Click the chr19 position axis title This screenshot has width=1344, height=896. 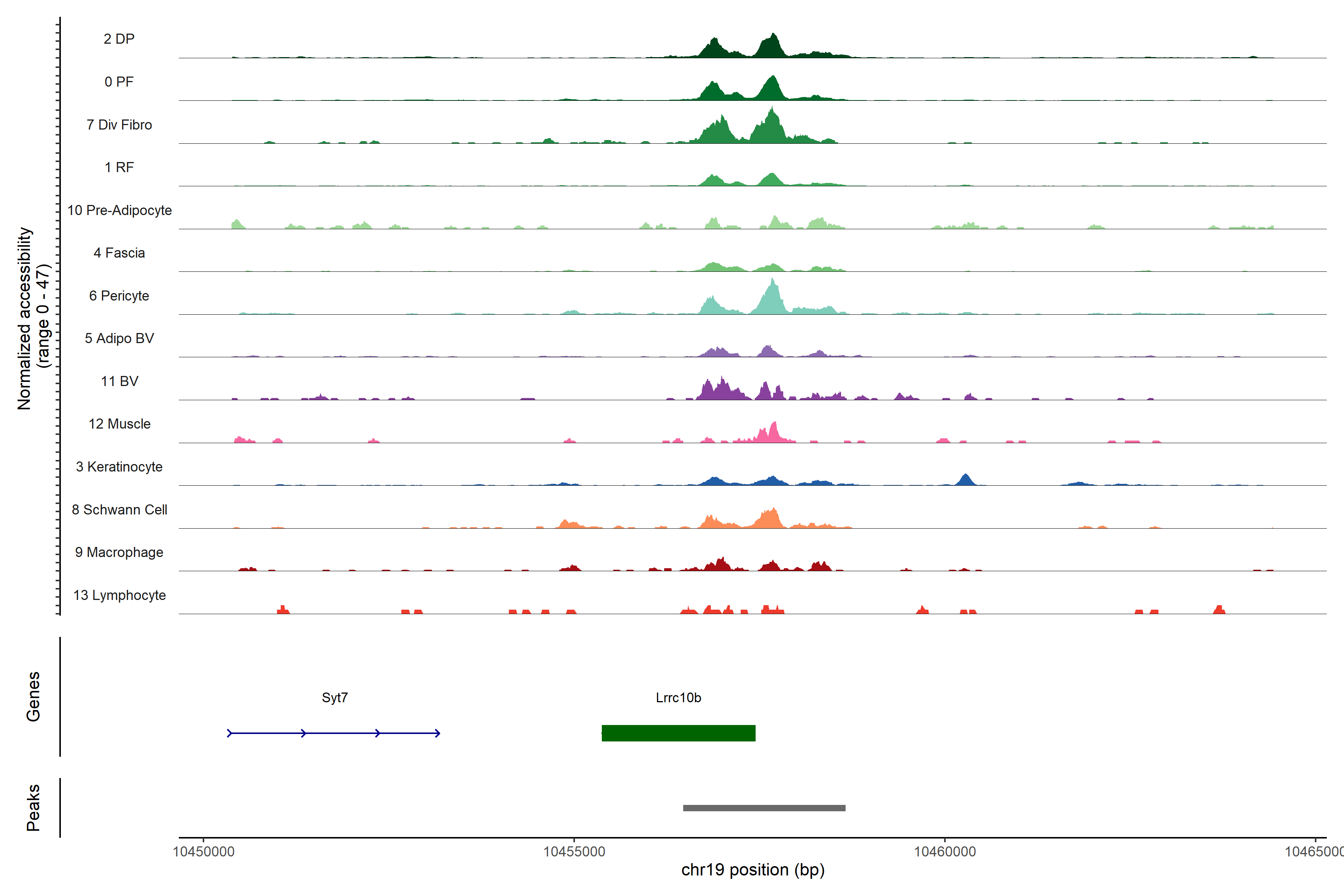[x=753, y=870]
